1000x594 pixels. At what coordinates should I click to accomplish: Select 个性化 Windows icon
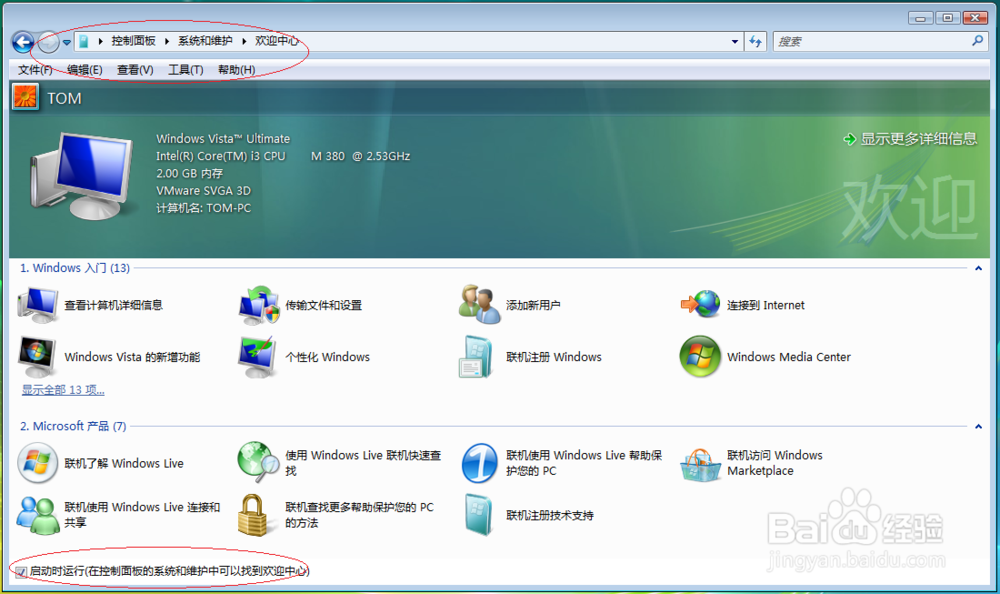coord(258,357)
